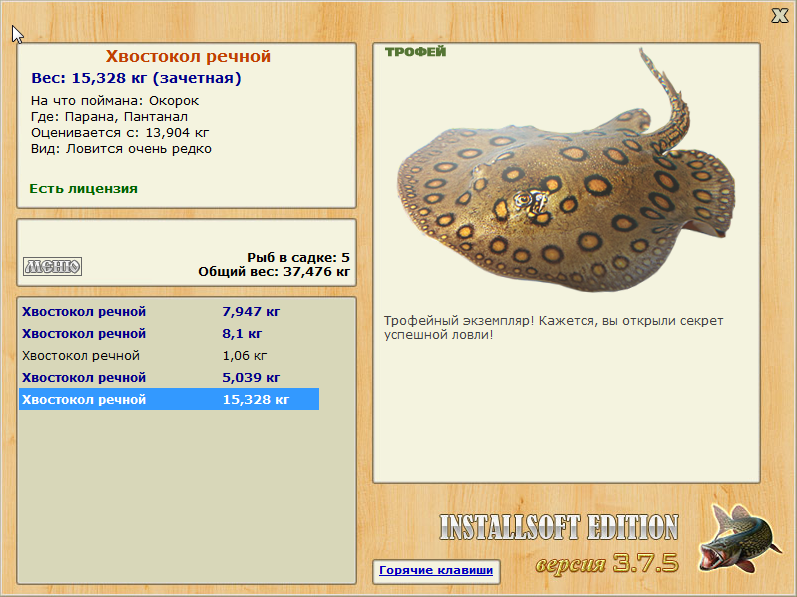The height and width of the screenshot is (597, 797).
Task: Select the 5,039 кг Хвостокол речной entry
Action: [x=169, y=377]
